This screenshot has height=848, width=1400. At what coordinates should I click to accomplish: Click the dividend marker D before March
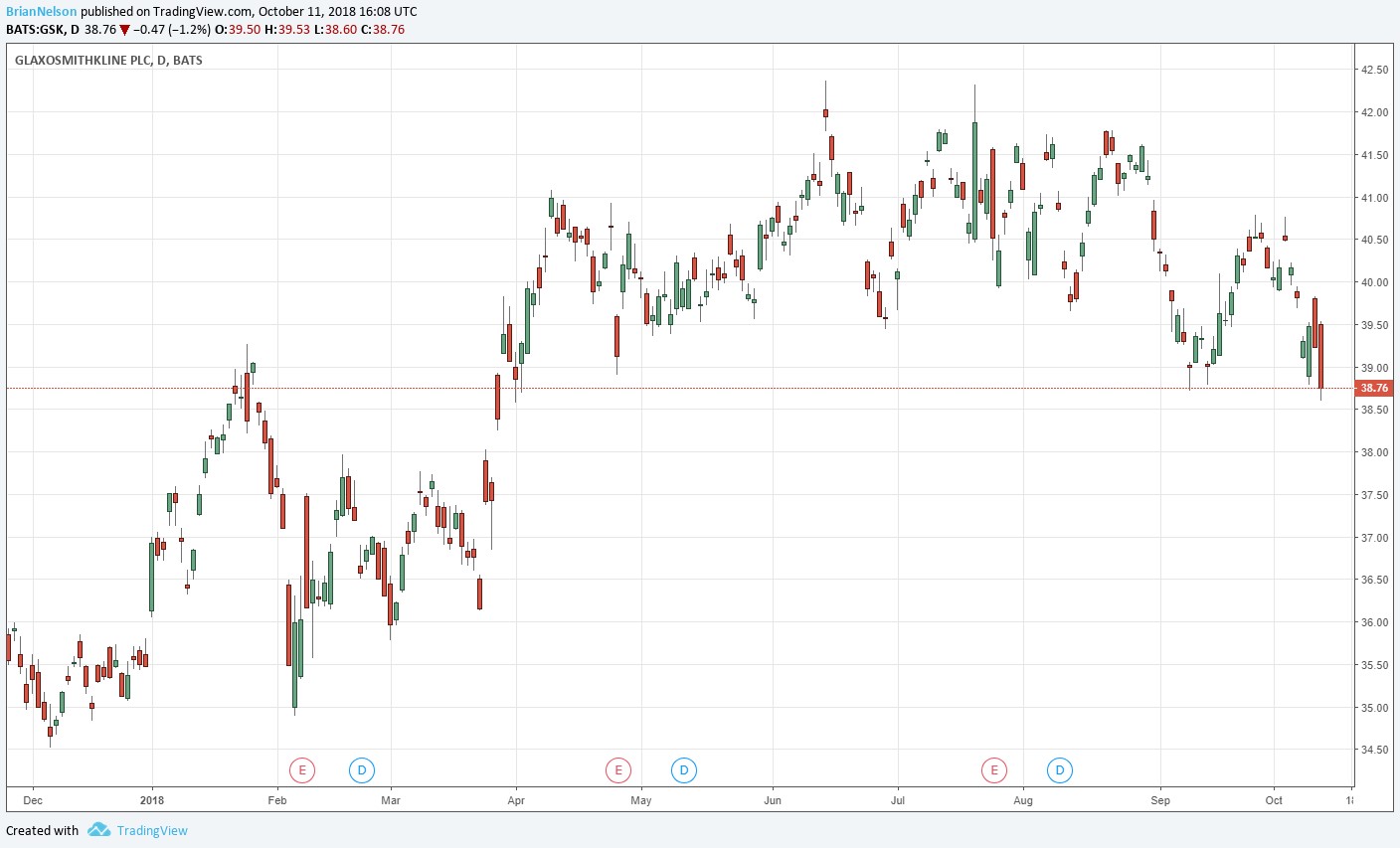362,769
